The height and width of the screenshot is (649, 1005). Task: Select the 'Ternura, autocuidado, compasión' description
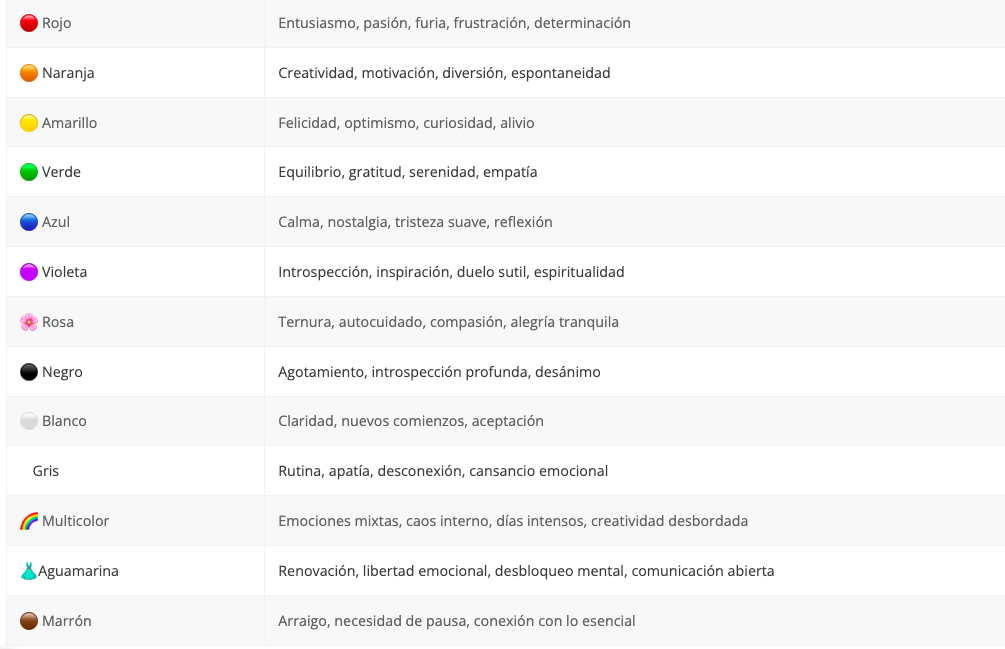coord(449,322)
